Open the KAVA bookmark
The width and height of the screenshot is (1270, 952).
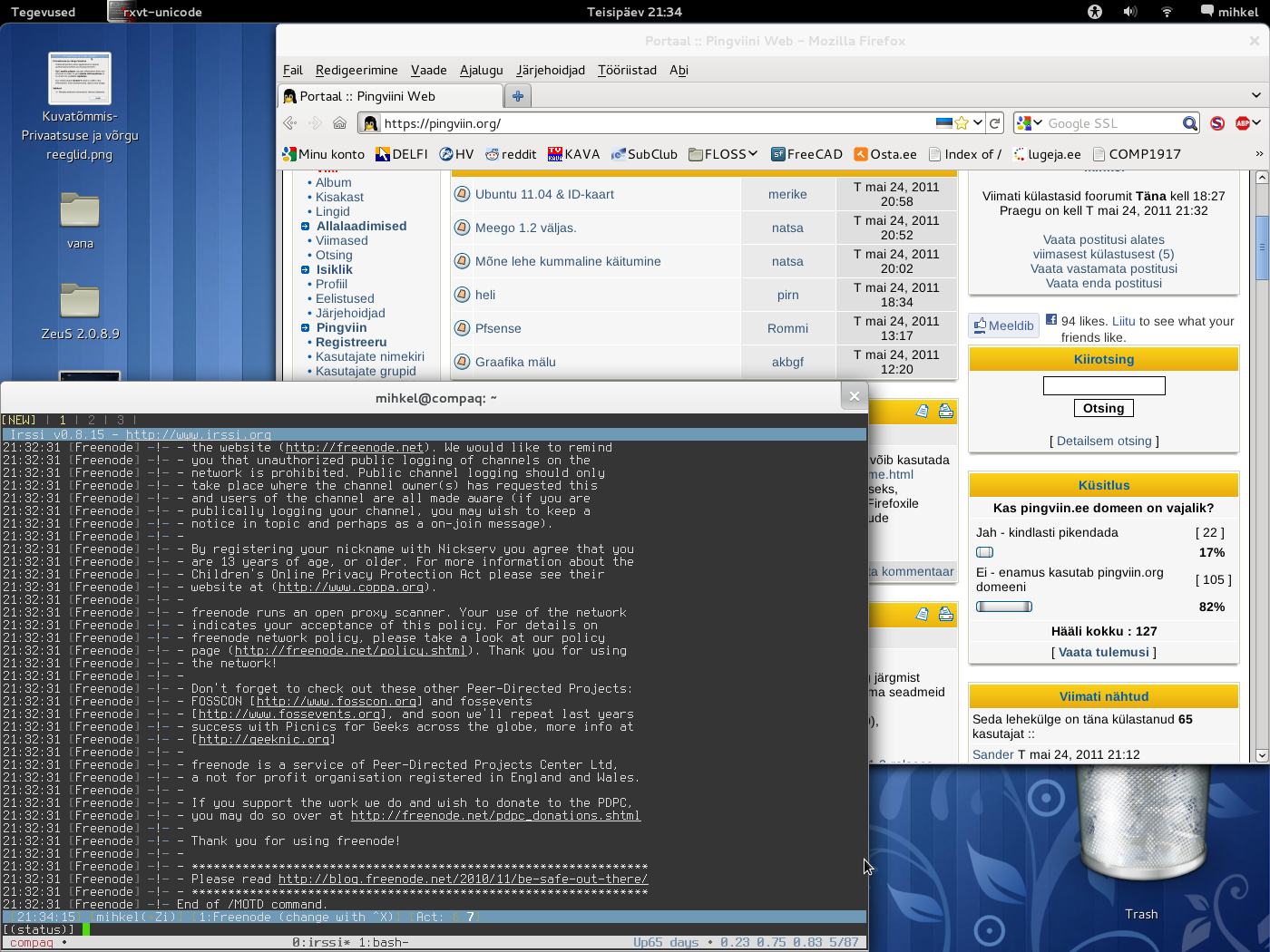[x=573, y=154]
